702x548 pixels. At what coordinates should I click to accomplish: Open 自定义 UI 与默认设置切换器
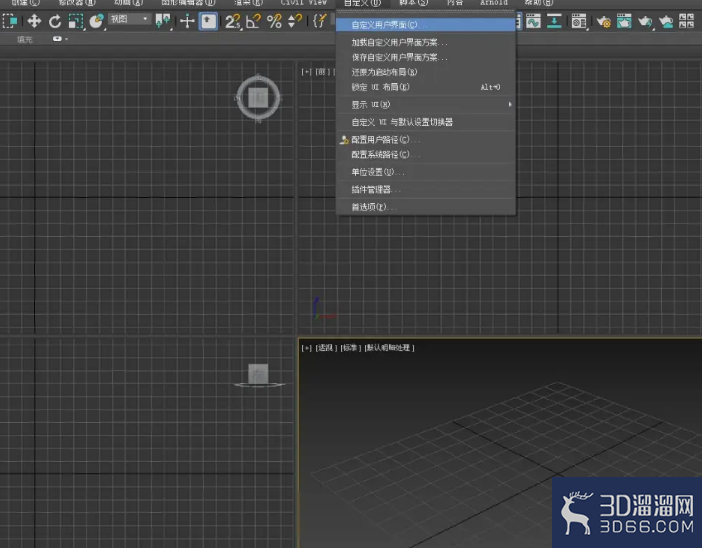click(426, 122)
